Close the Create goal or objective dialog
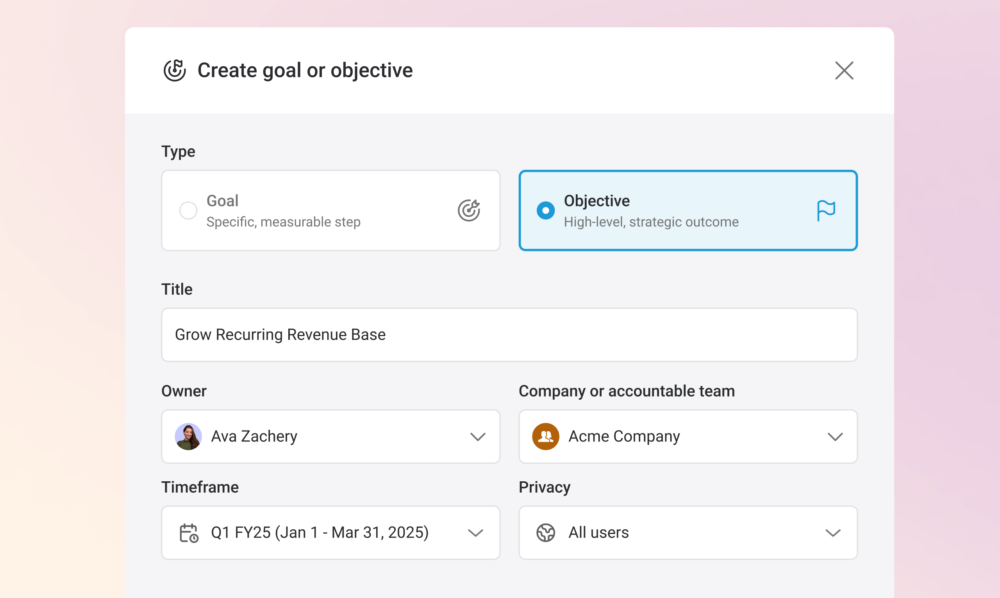 pos(844,70)
